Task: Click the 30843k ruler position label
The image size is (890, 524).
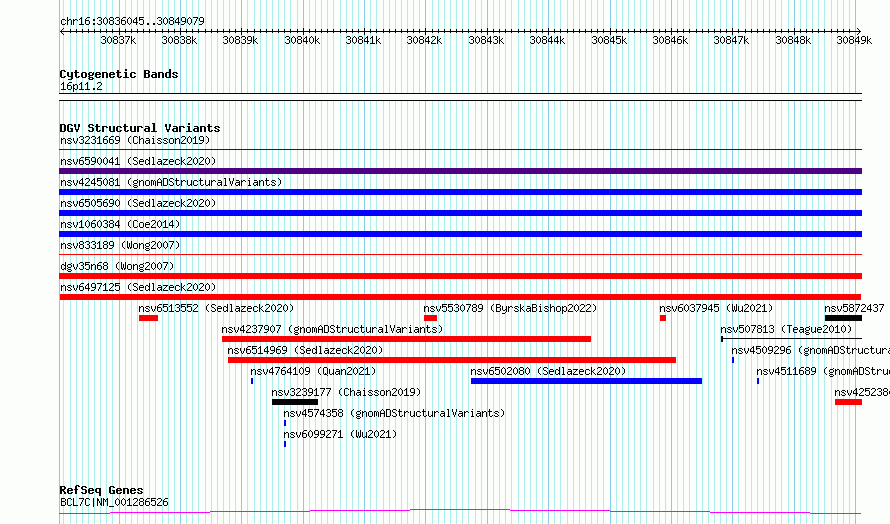Action: pos(486,40)
